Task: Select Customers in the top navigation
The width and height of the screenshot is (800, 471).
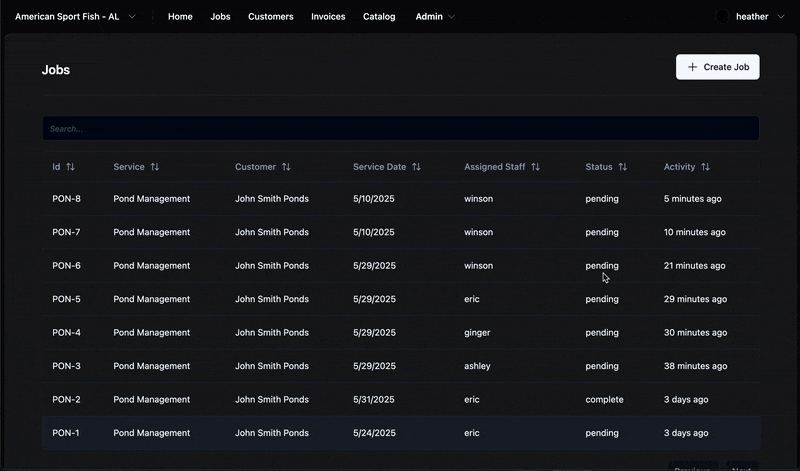Action: point(270,17)
